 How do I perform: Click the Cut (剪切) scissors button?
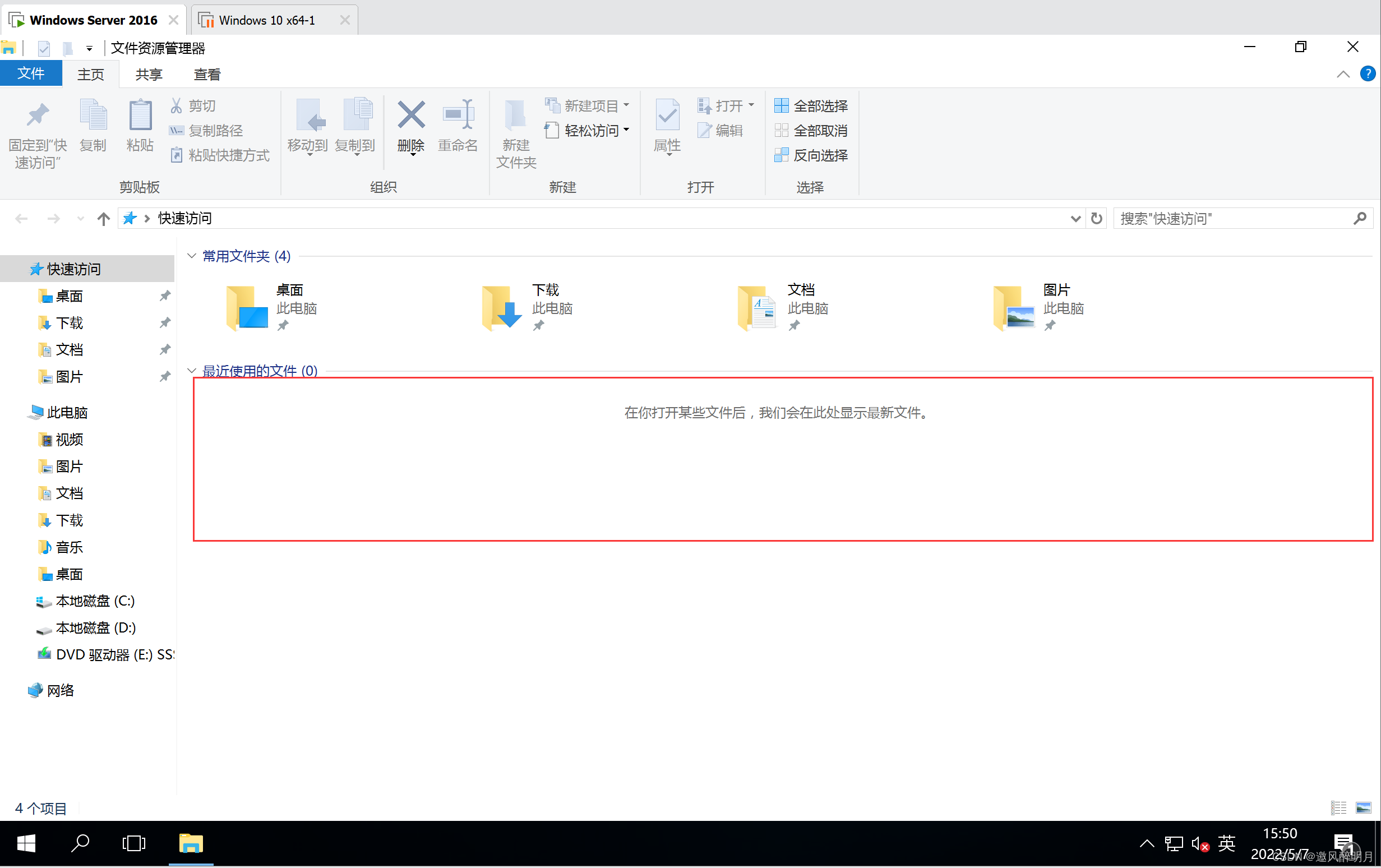(193, 105)
